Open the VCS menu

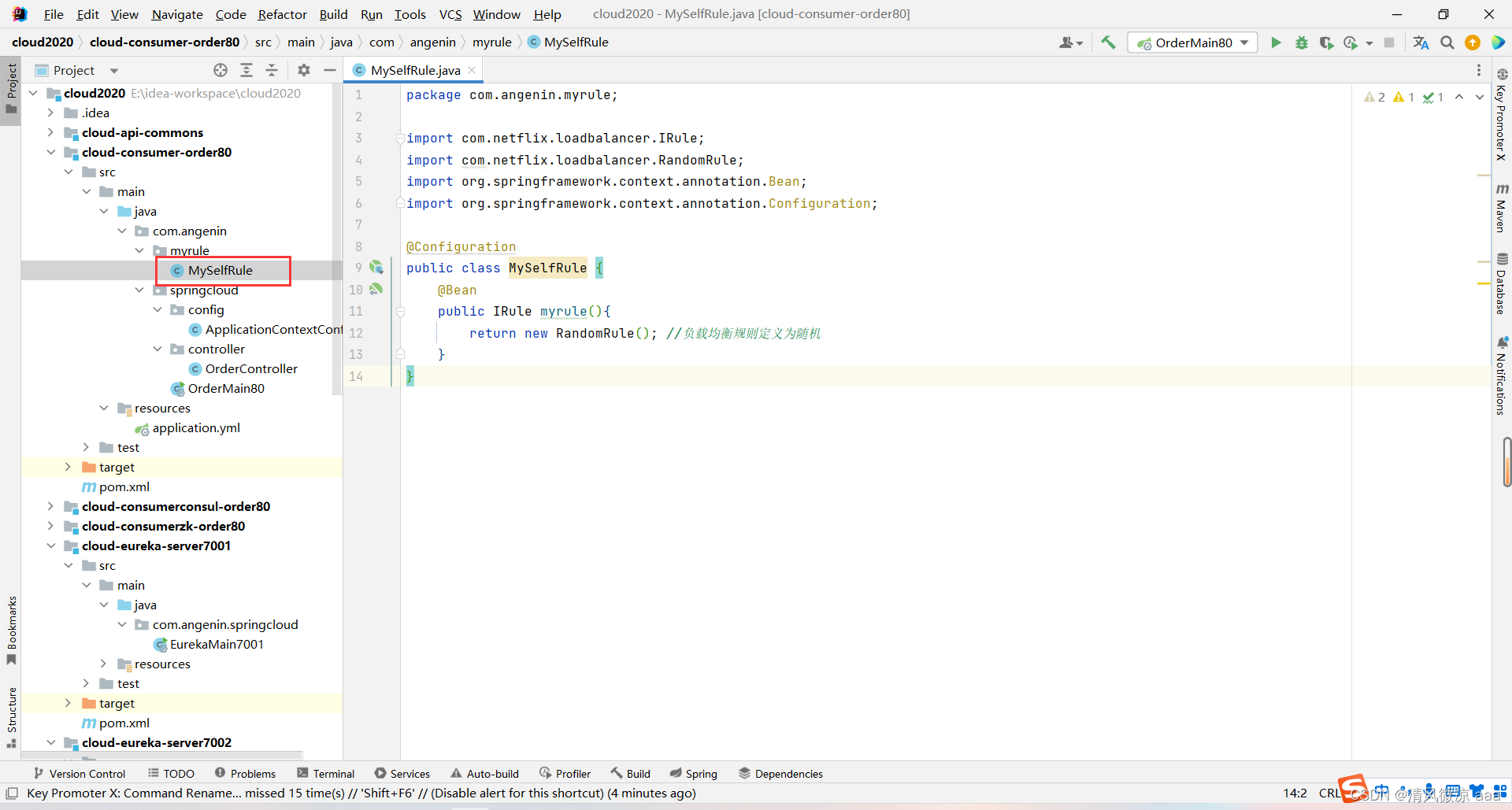click(x=450, y=14)
